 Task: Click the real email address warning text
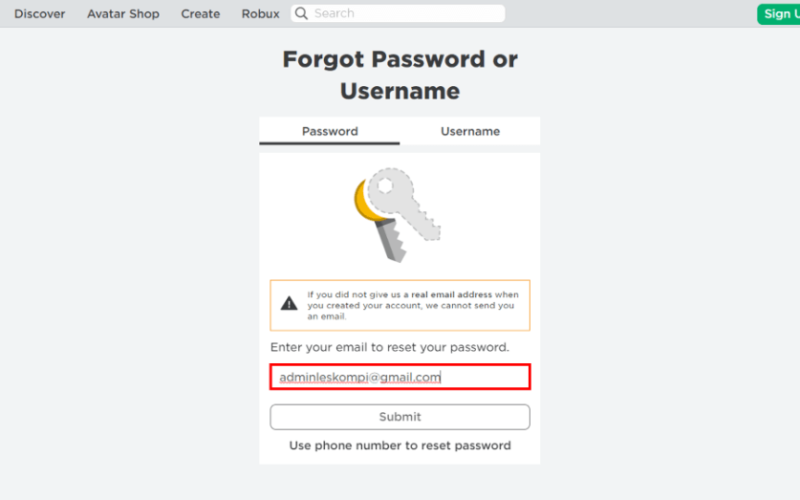[413, 305]
